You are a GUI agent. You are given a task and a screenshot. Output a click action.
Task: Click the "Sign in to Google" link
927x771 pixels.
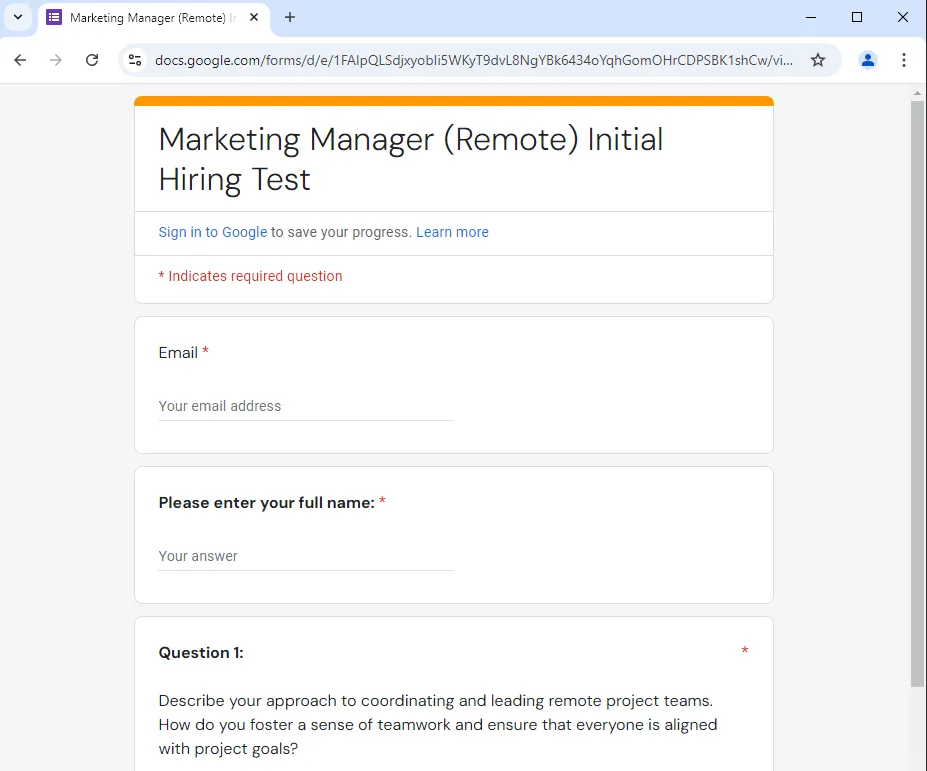coord(212,232)
